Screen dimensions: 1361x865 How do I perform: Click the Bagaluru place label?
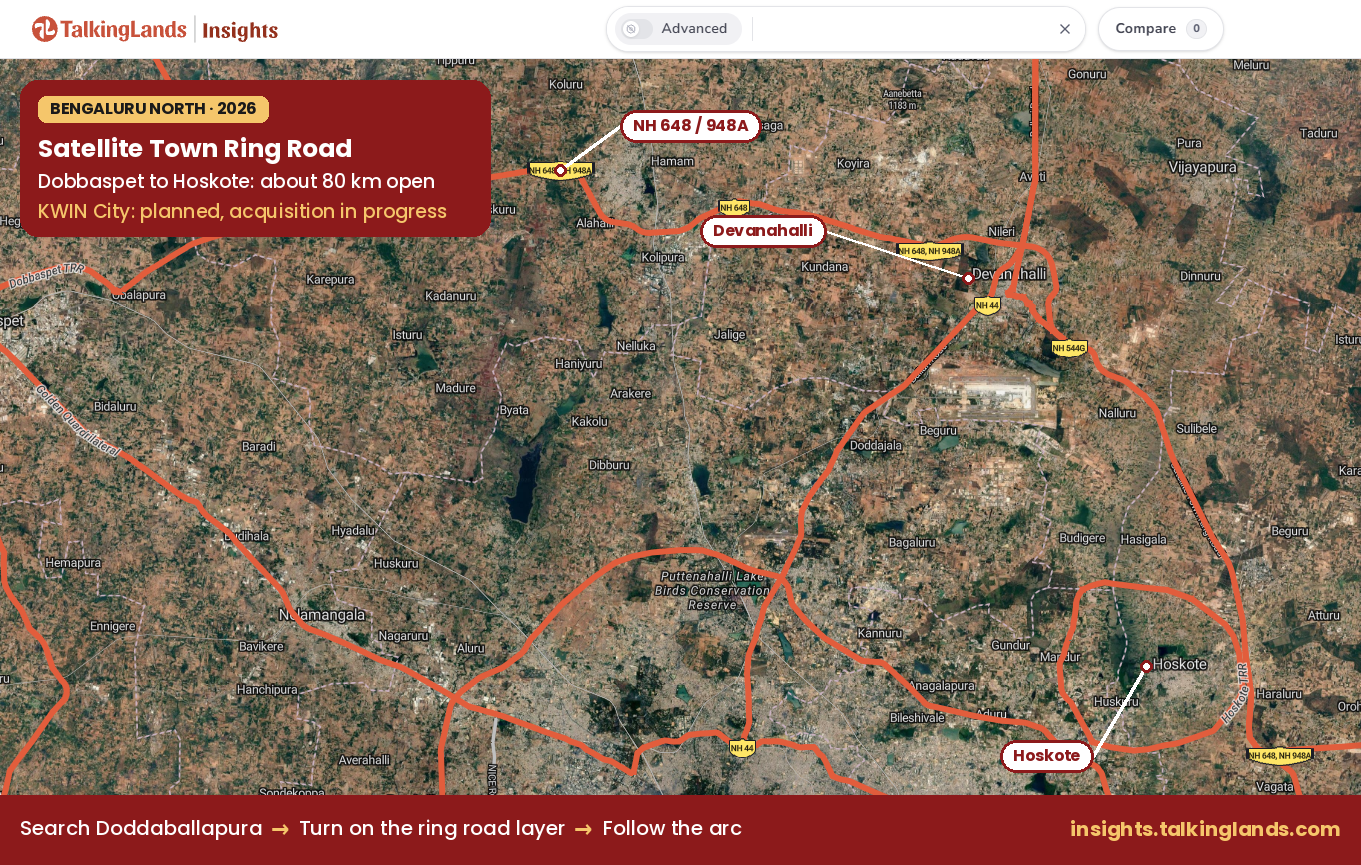[x=911, y=542]
